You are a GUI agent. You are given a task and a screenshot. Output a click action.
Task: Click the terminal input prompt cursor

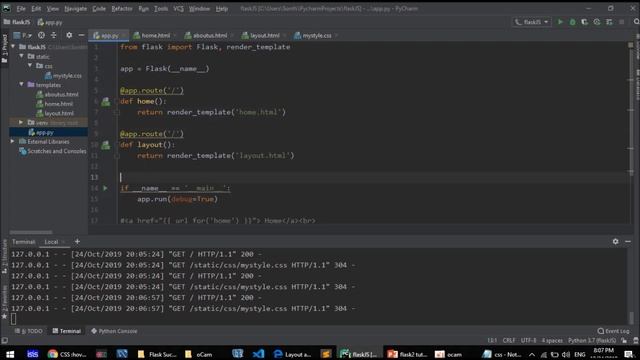(x=13, y=318)
